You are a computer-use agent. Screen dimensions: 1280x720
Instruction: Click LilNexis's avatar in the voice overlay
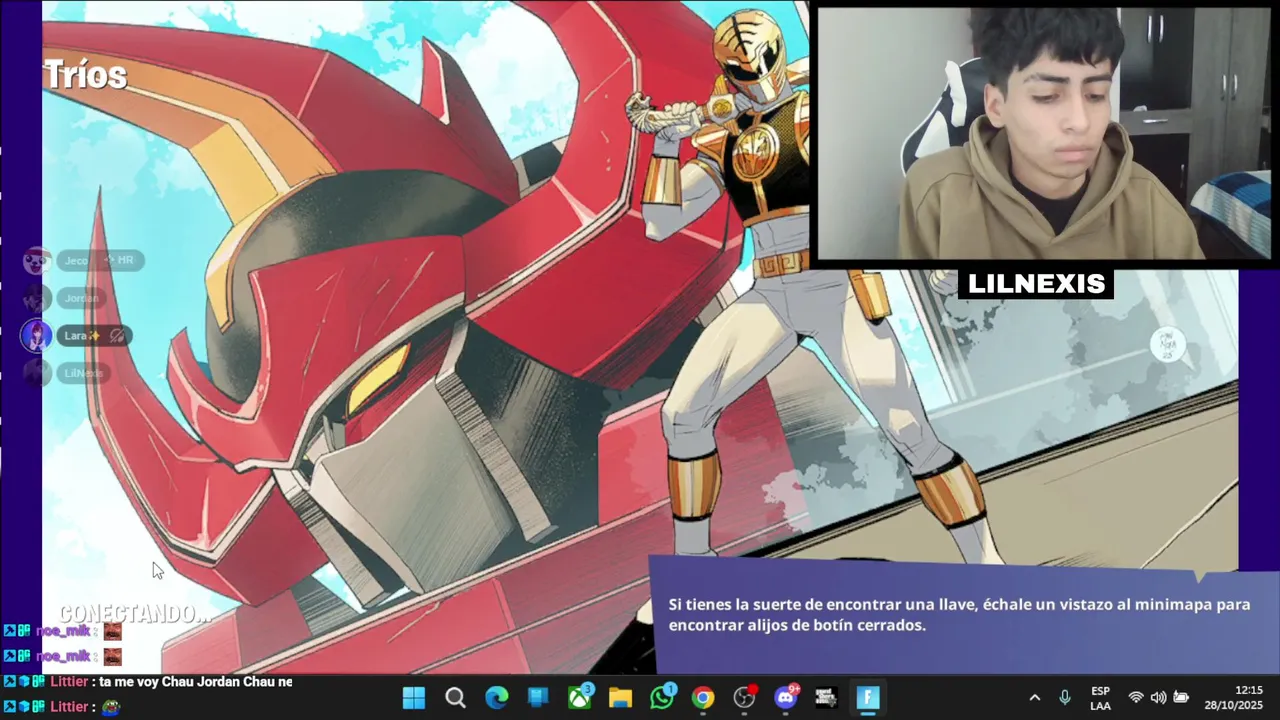tap(37, 373)
